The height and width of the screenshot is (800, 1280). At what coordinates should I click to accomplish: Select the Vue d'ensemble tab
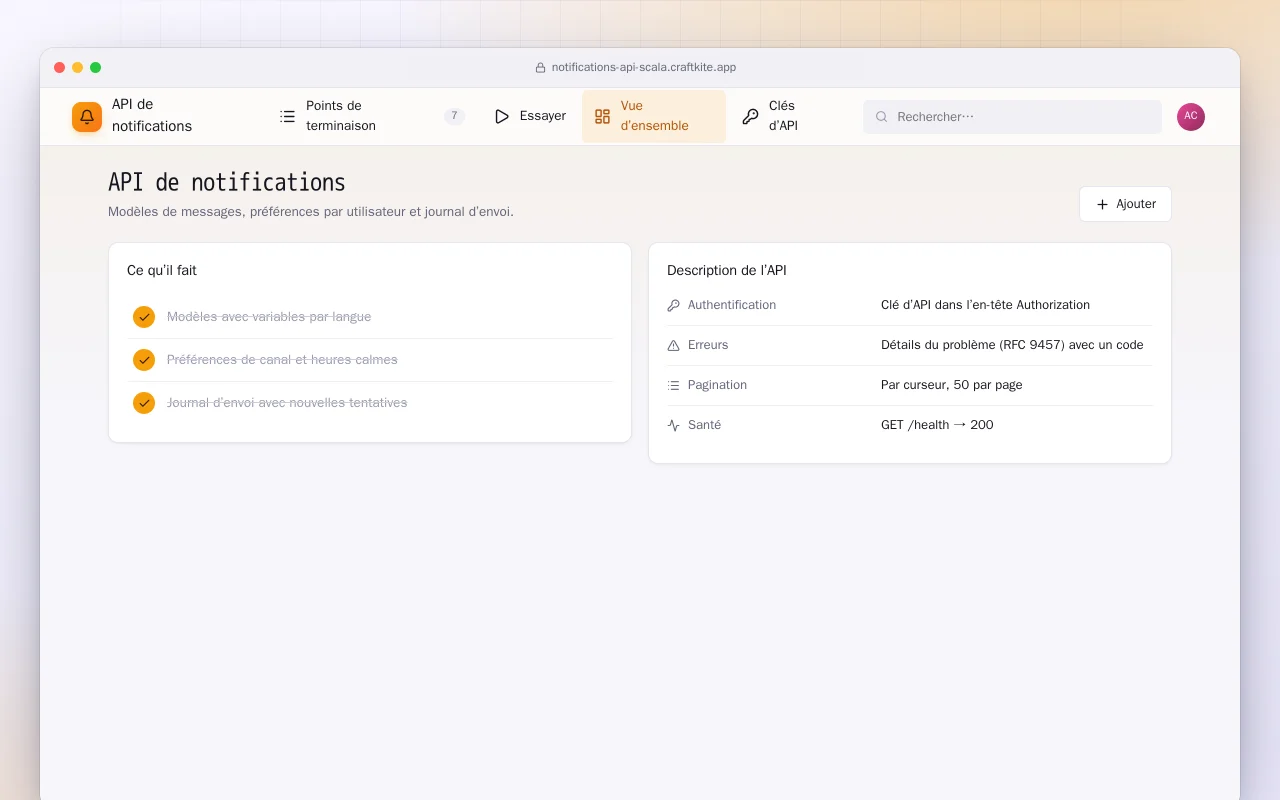click(x=654, y=116)
